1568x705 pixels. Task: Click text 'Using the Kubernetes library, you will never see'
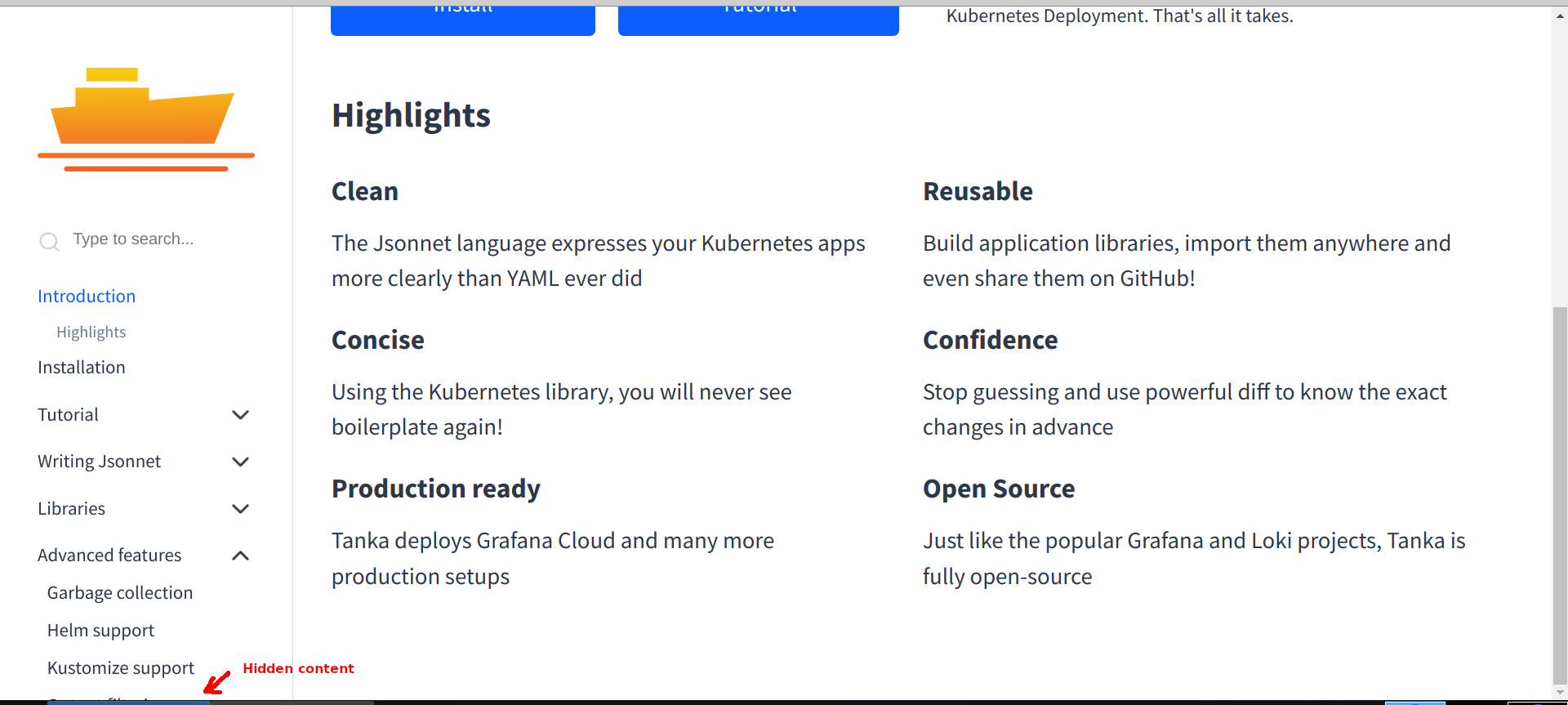[562, 392]
